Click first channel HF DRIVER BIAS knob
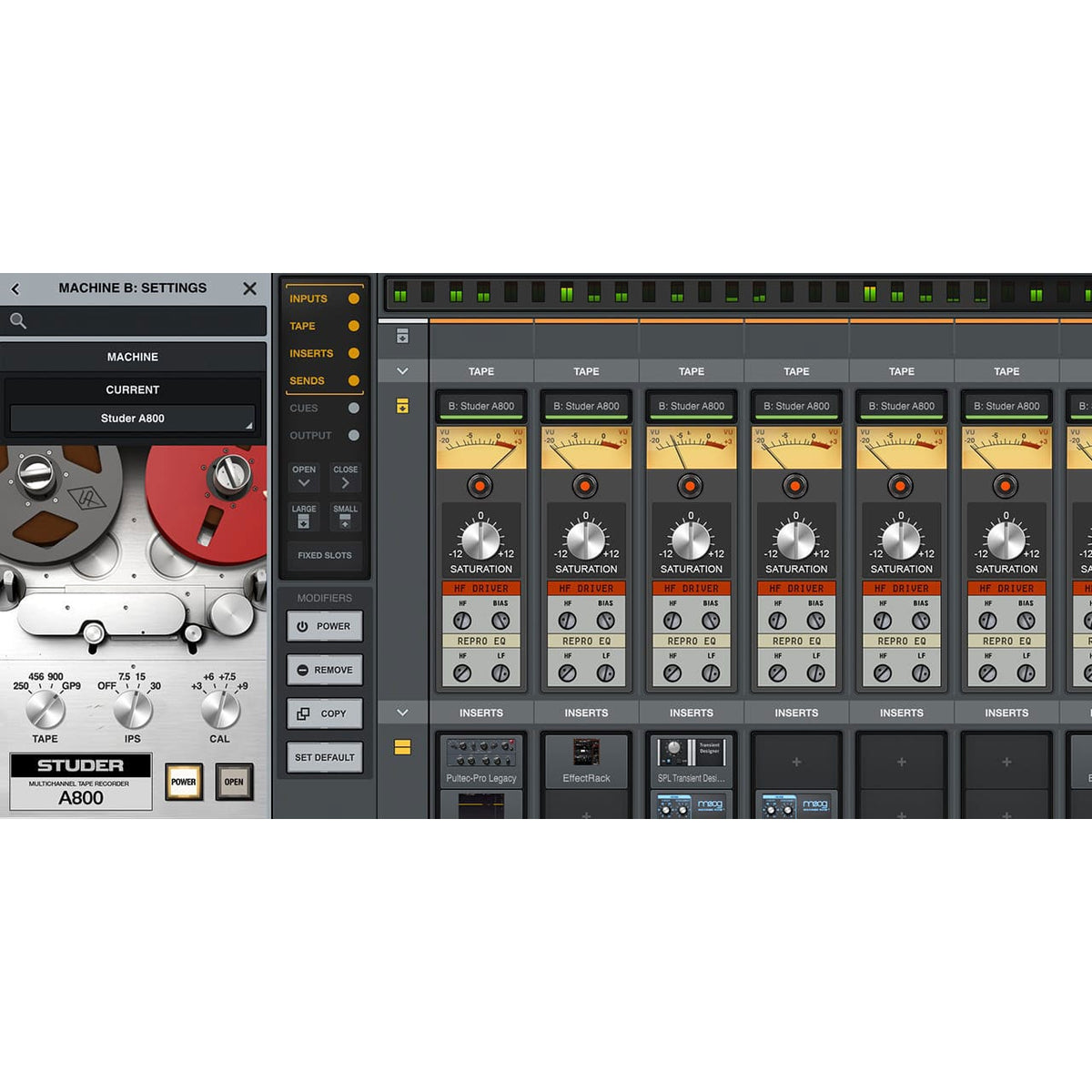Image resolution: width=1092 pixels, height=1092 pixels. pos(500,621)
